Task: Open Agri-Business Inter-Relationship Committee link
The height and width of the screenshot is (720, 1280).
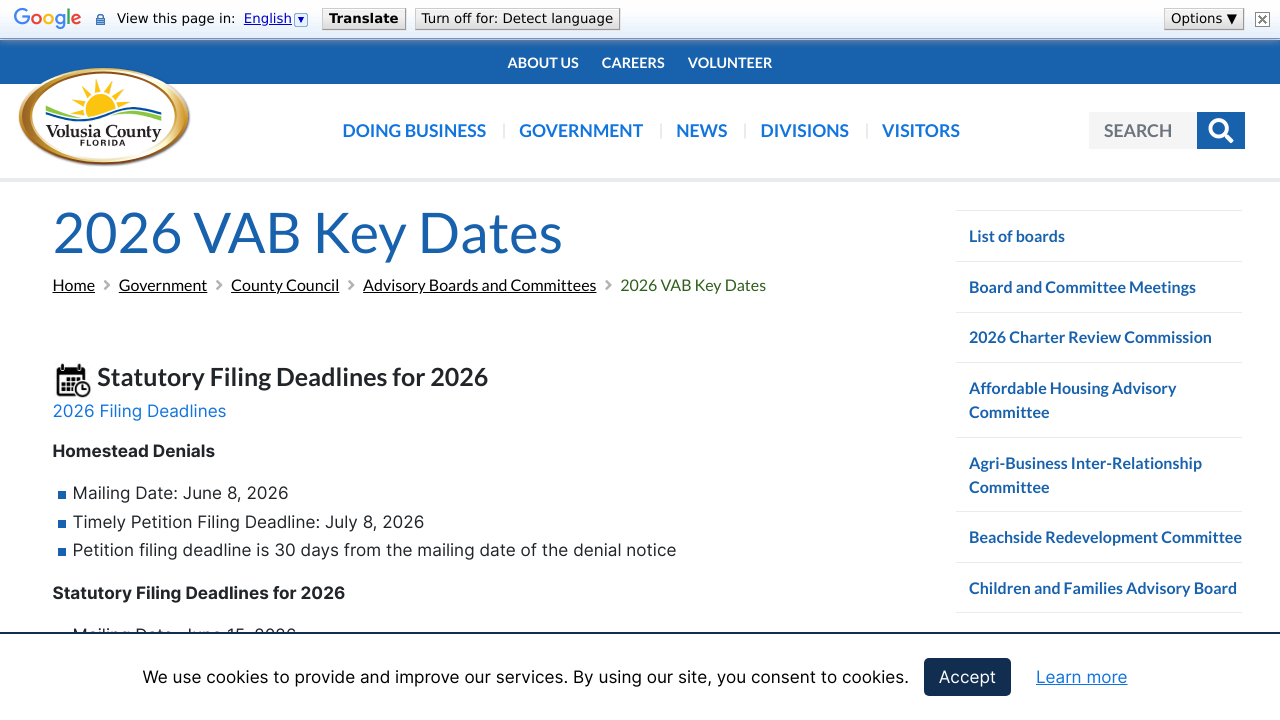Action: coord(1085,475)
